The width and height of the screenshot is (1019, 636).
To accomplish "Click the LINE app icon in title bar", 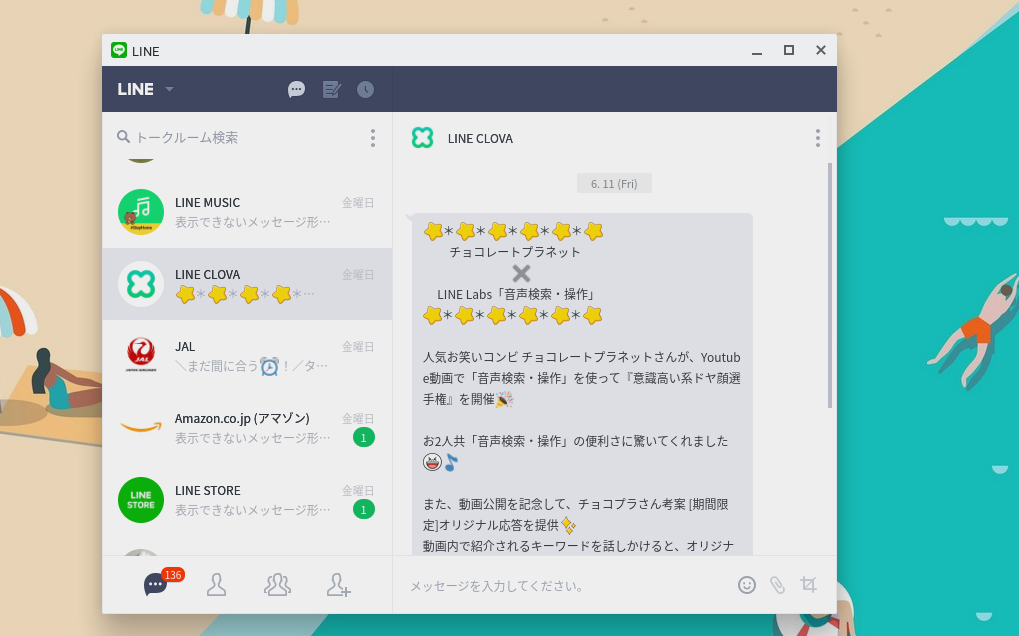I will point(119,50).
